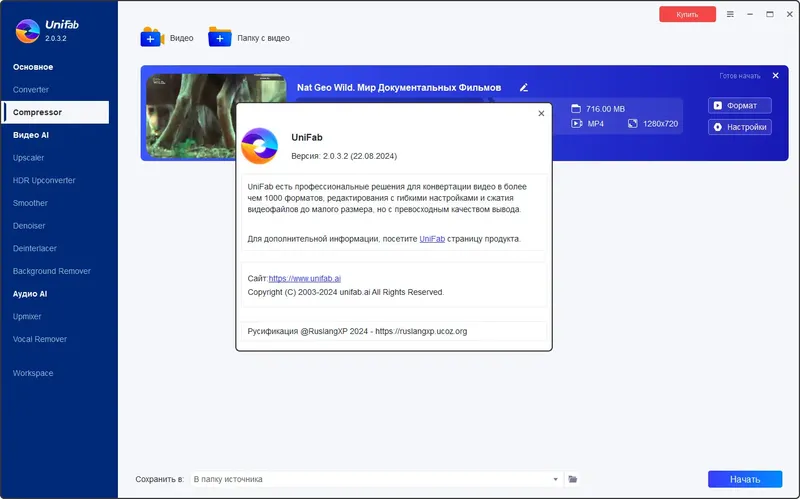Select Compressor in the sidebar
The width and height of the screenshot is (800, 499).
[x=55, y=112]
